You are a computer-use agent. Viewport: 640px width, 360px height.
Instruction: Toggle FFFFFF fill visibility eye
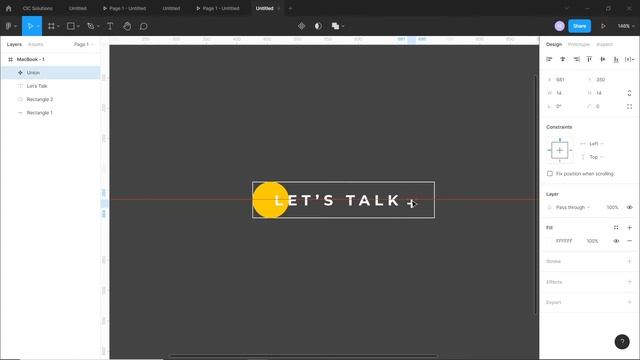(616, 241)
